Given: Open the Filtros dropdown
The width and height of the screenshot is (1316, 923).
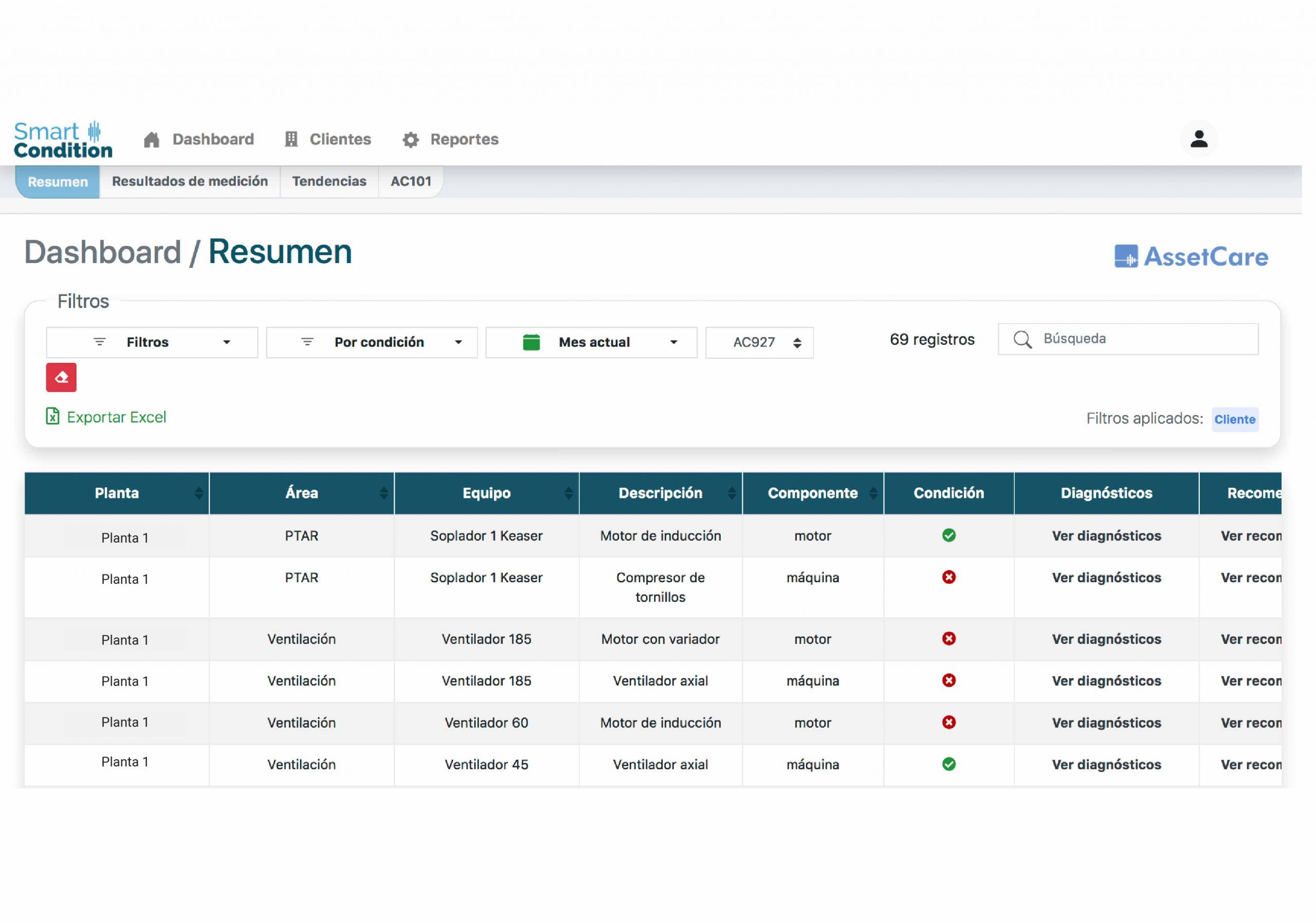Looking at the screenshot, I should coord(152,342).
